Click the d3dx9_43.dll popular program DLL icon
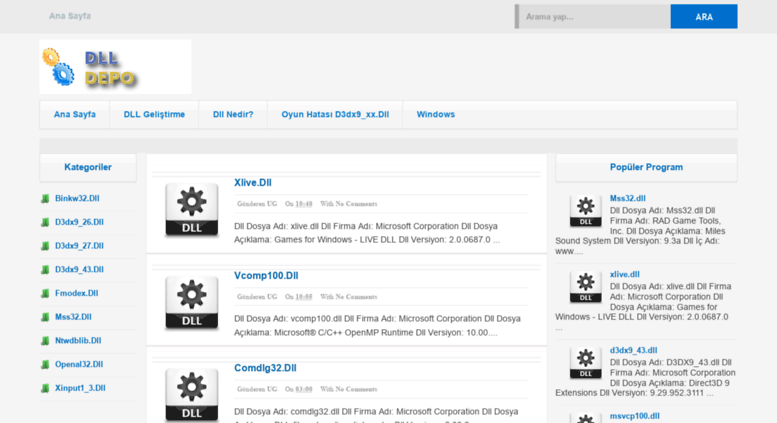The image size is (777, 423). click(585, 363)
